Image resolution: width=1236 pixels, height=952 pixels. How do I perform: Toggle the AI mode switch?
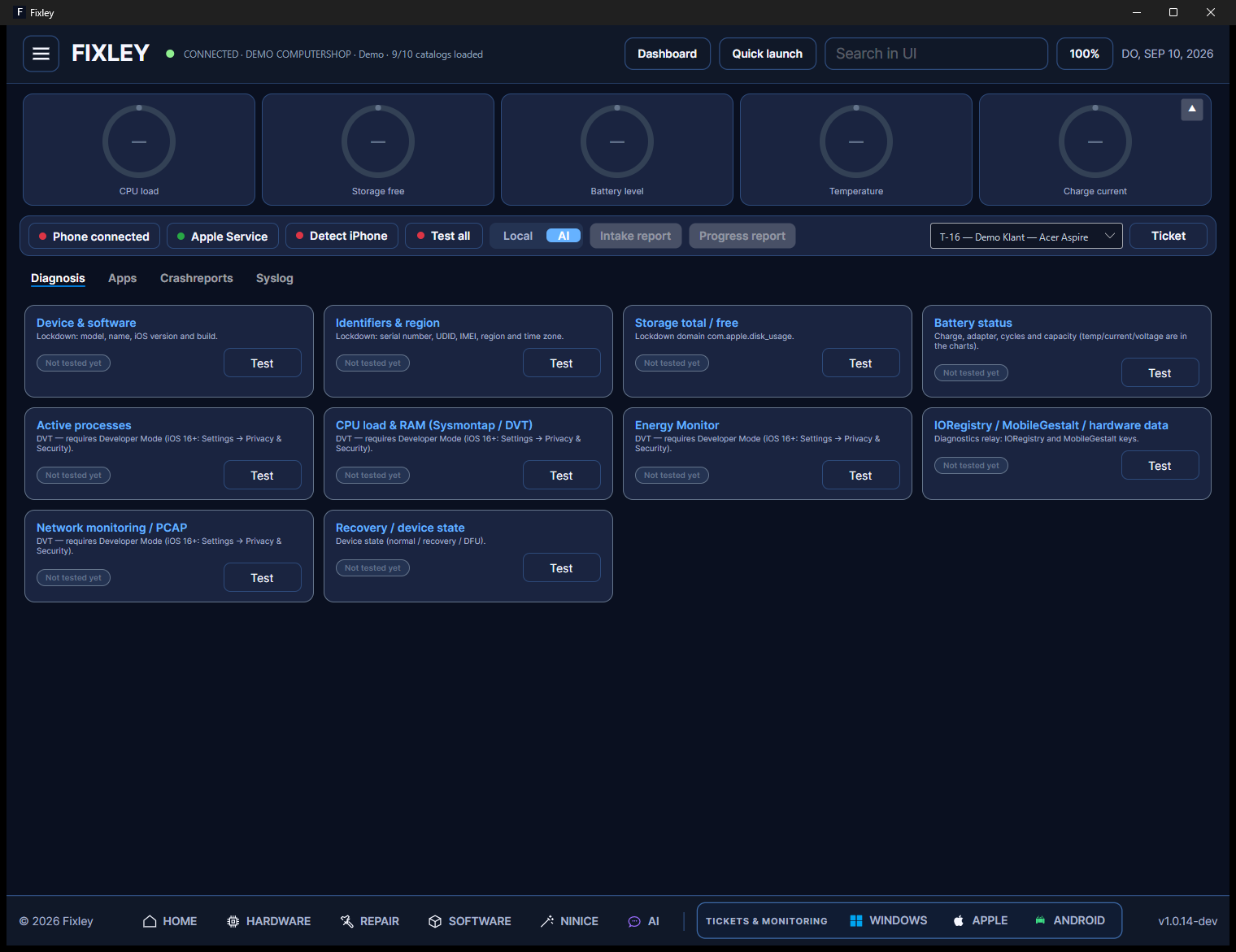click(x=564, y=236)
